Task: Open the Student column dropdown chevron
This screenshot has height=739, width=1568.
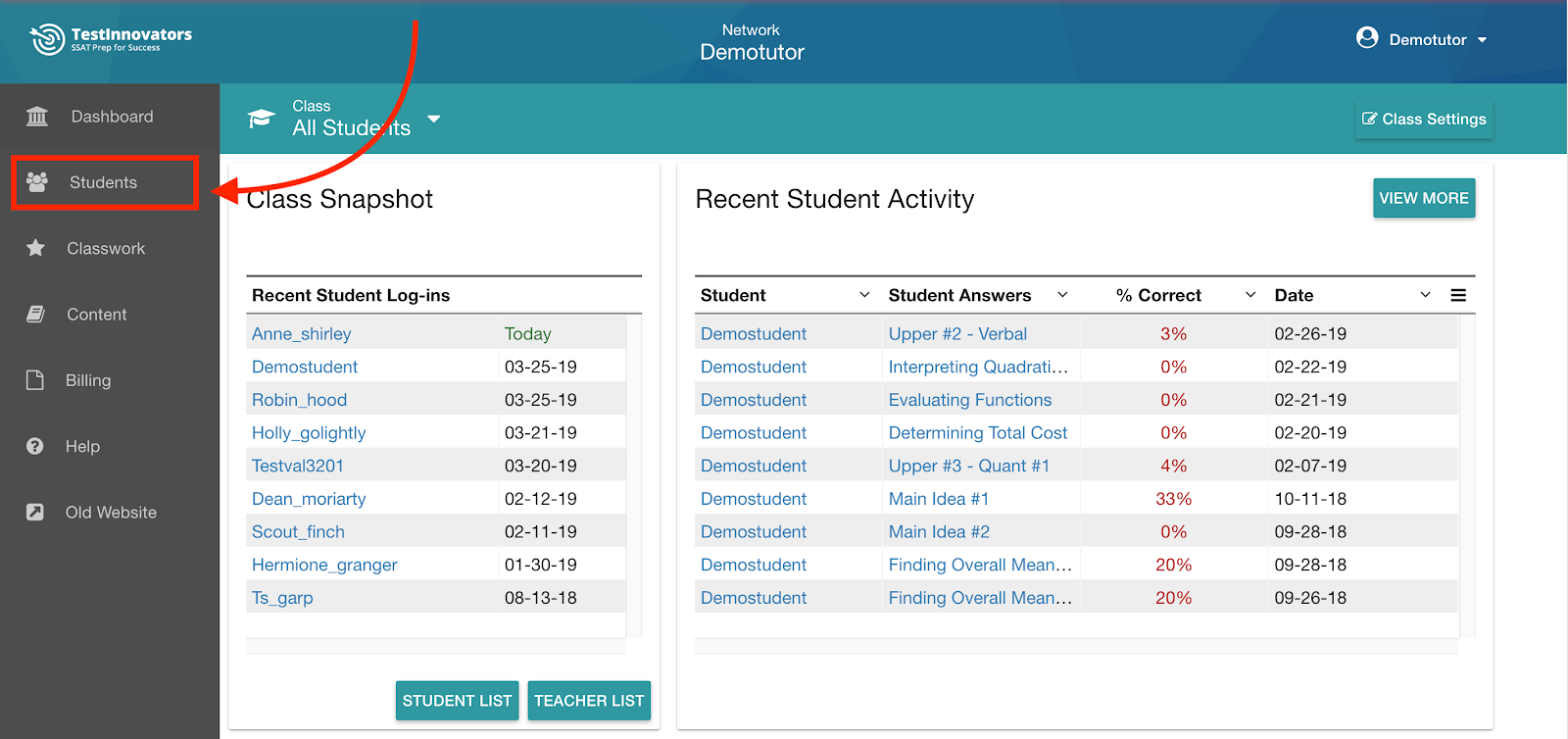Action: pos(864,295)
